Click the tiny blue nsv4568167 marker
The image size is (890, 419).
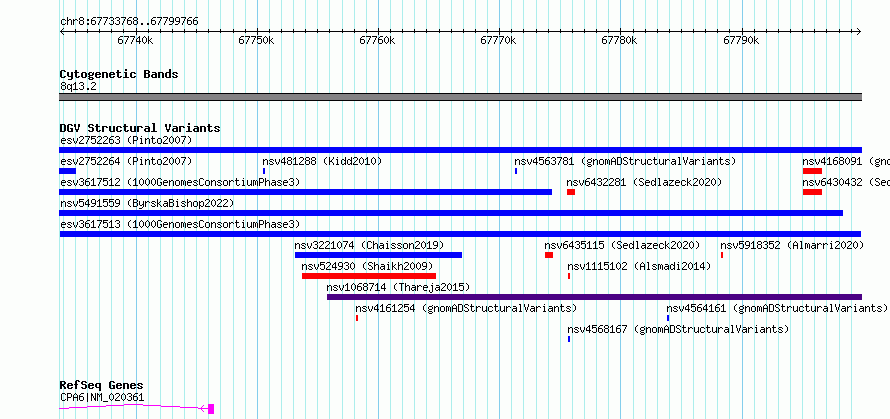point(569,339)
